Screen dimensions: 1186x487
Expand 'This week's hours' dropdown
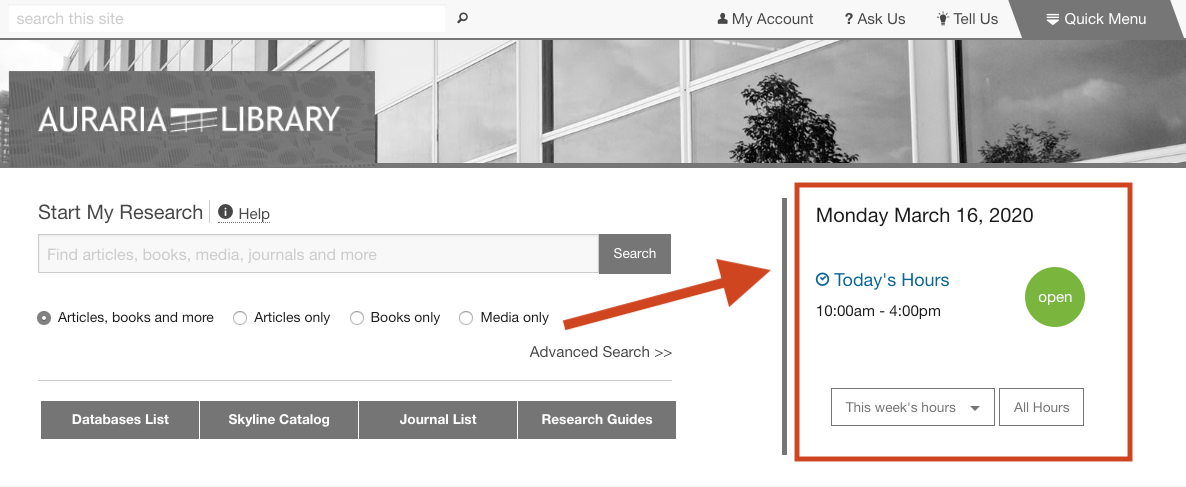coord(913,408)
